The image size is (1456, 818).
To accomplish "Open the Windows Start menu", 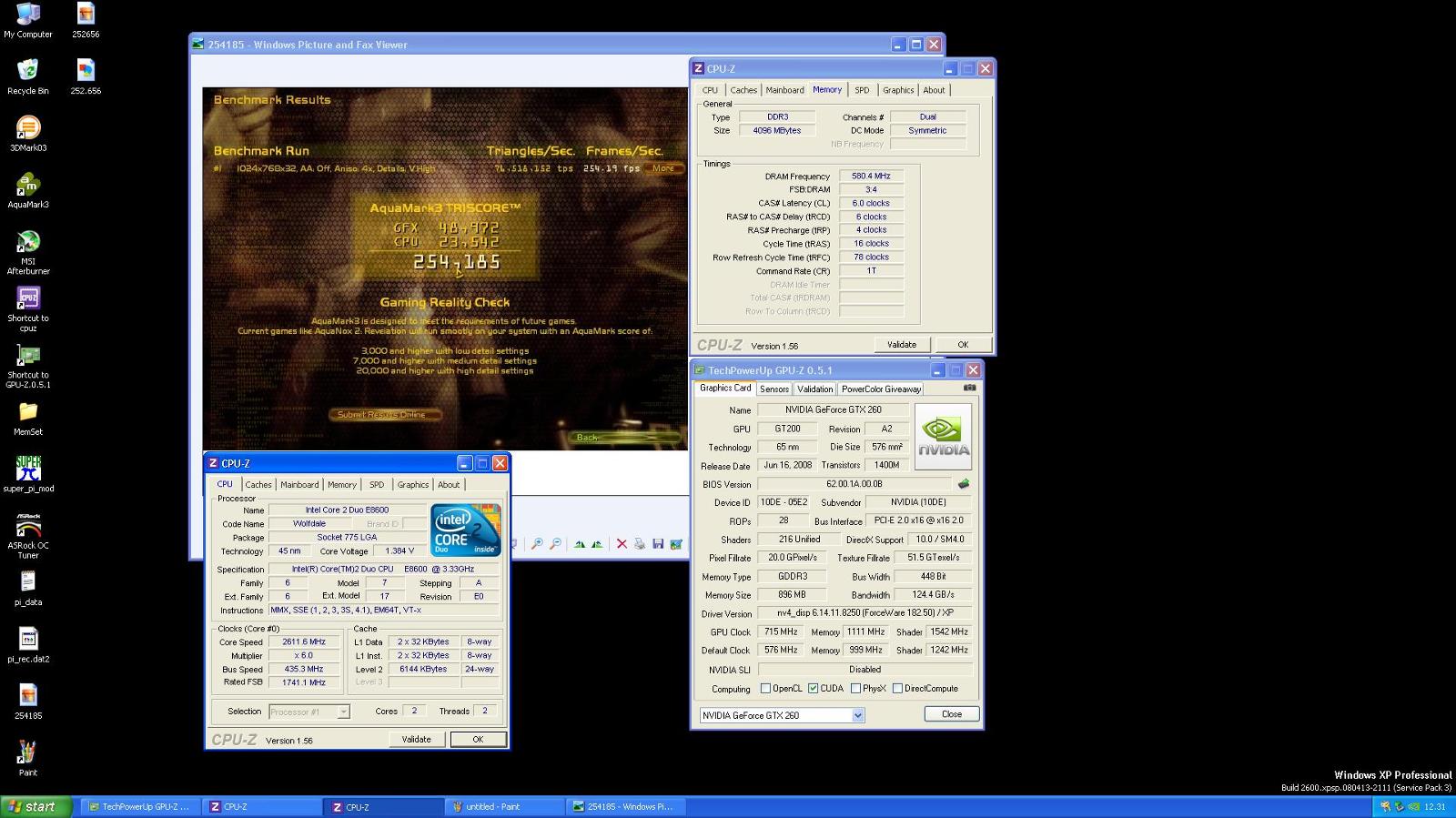I will coord(35,807).
